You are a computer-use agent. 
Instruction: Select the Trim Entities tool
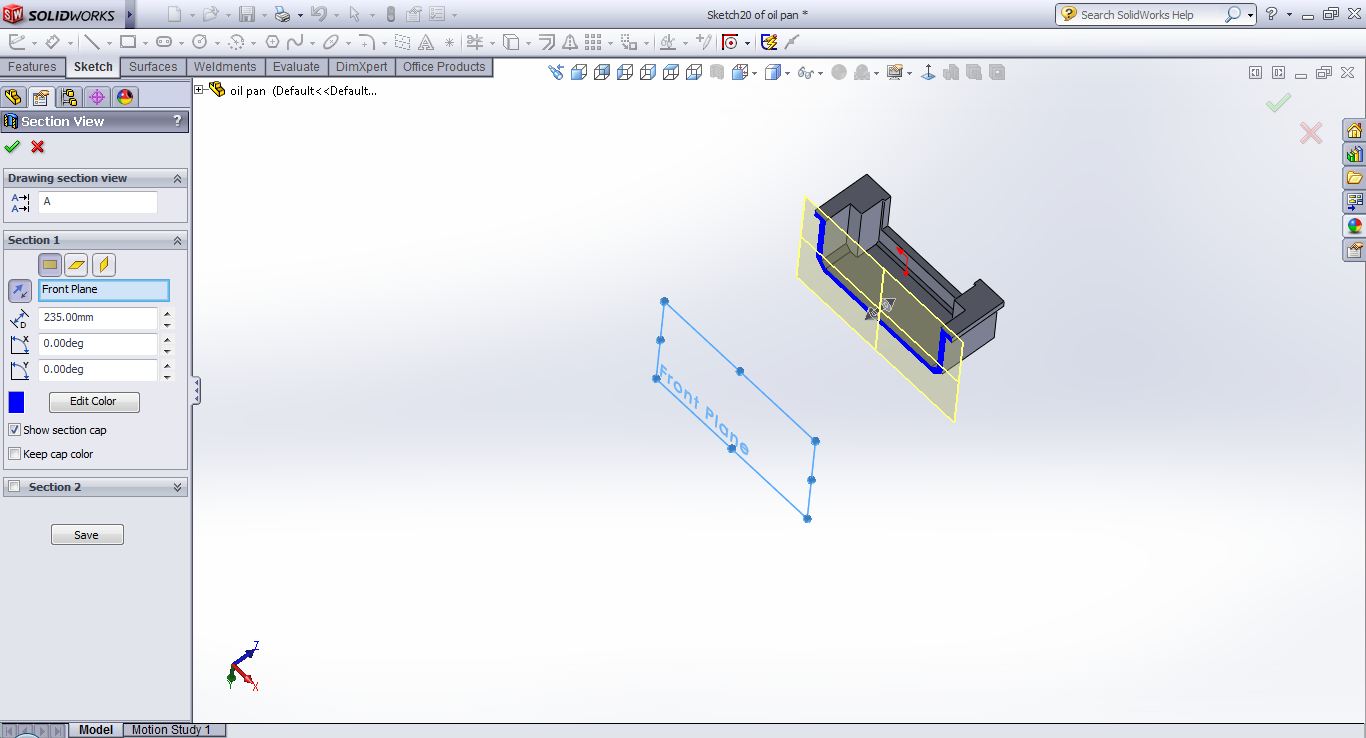(474, 42)
